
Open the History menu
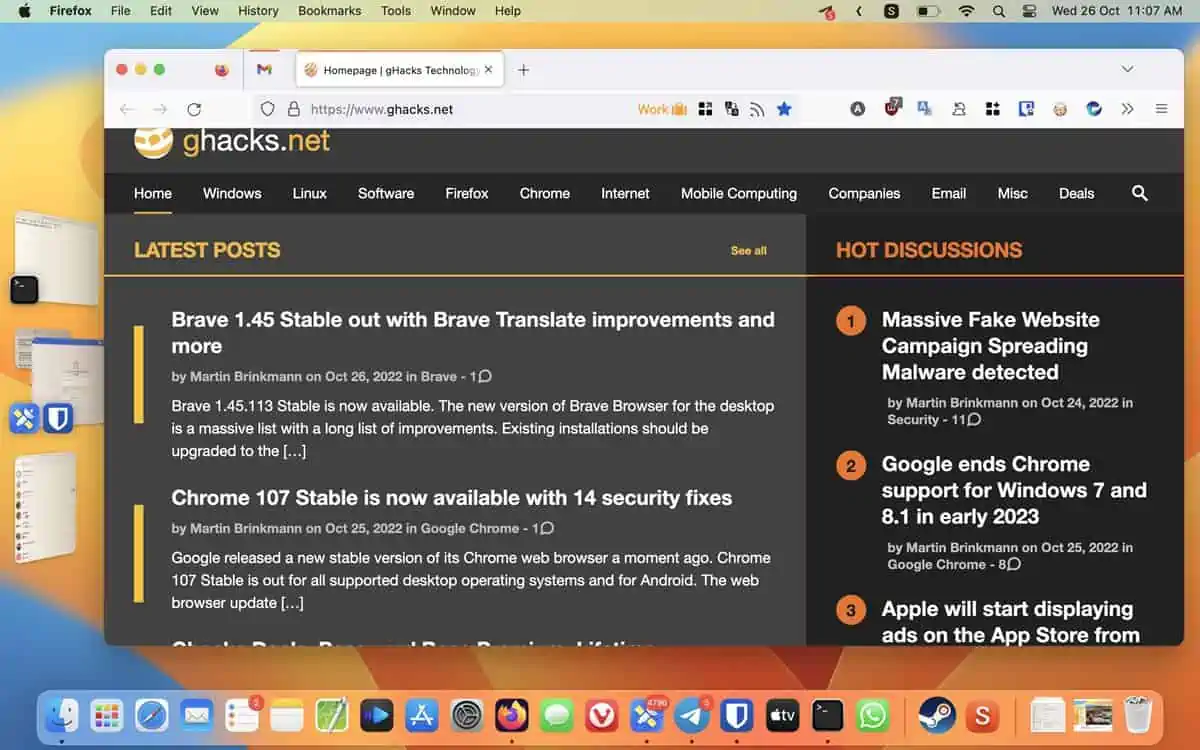coord(258,11)
